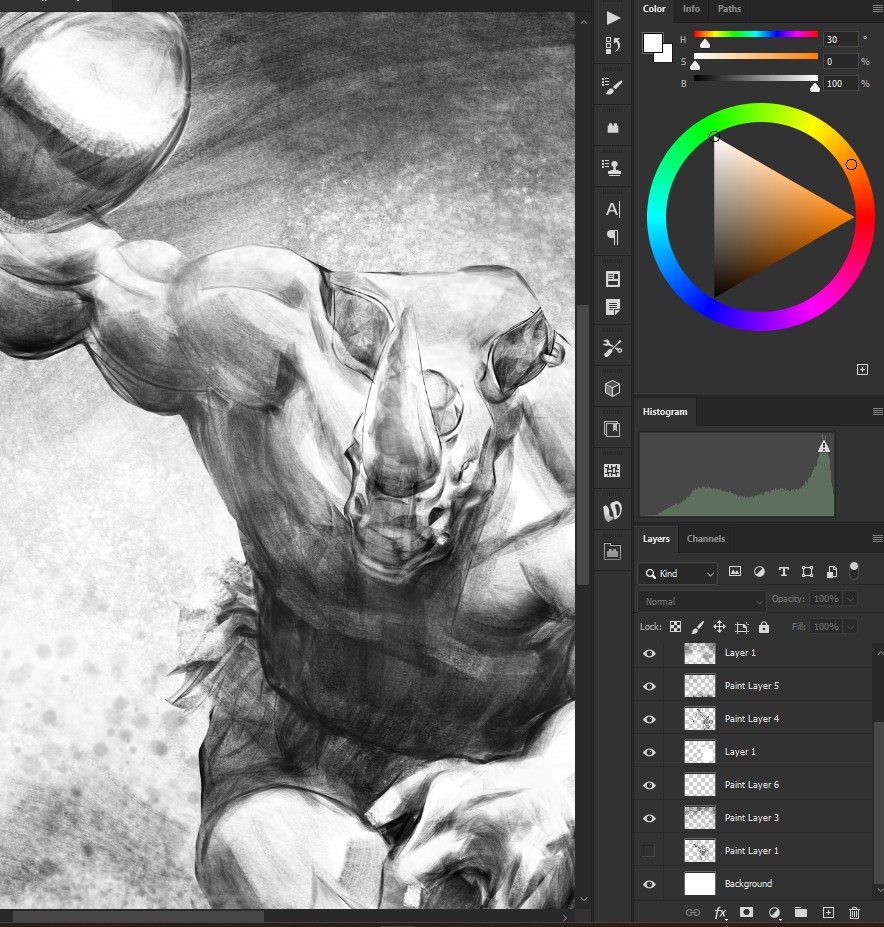Screen dimensions: 884x927
Task: Select the Color tab
Action: click(654, 9)
